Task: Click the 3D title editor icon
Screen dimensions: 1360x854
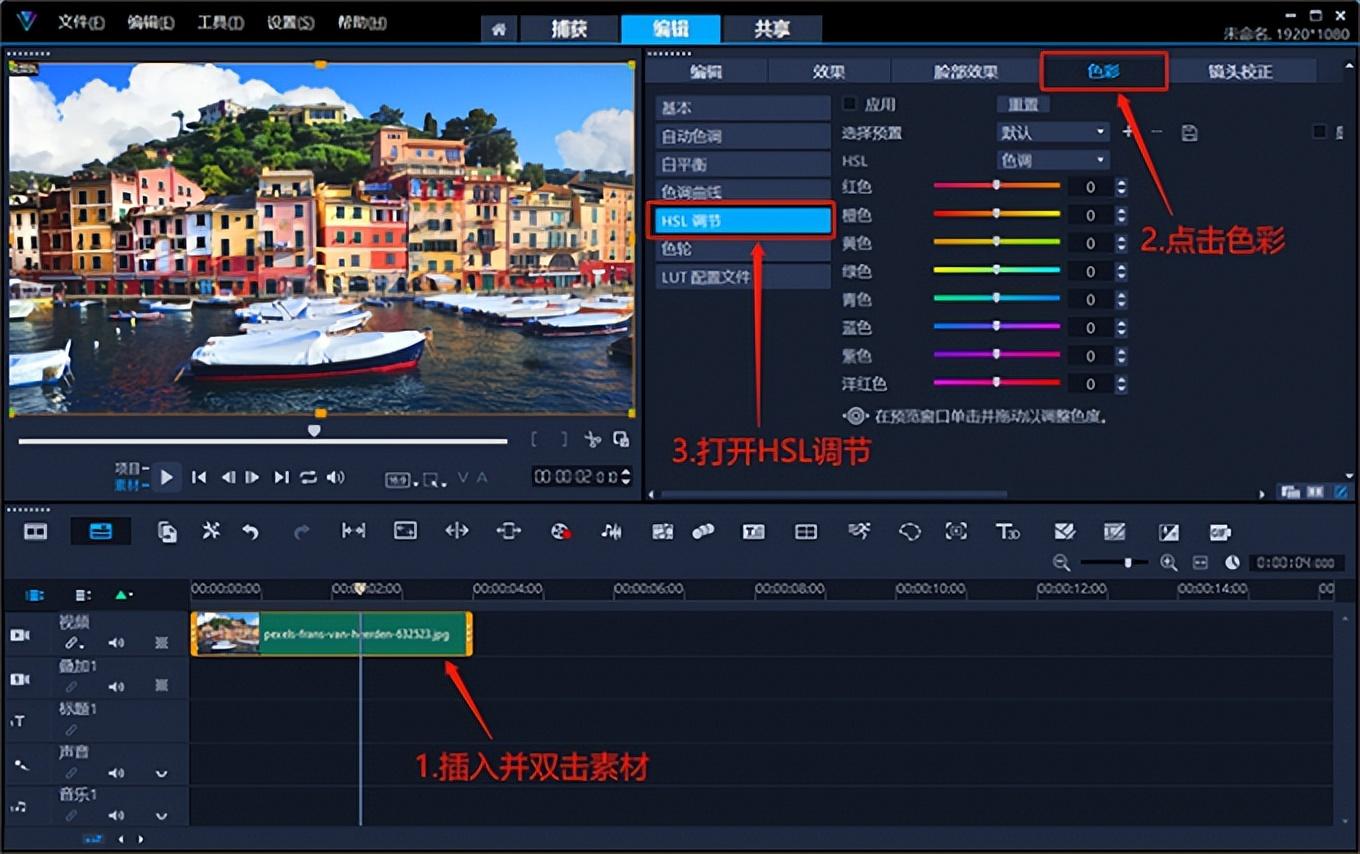Action: pos(1008,532)
